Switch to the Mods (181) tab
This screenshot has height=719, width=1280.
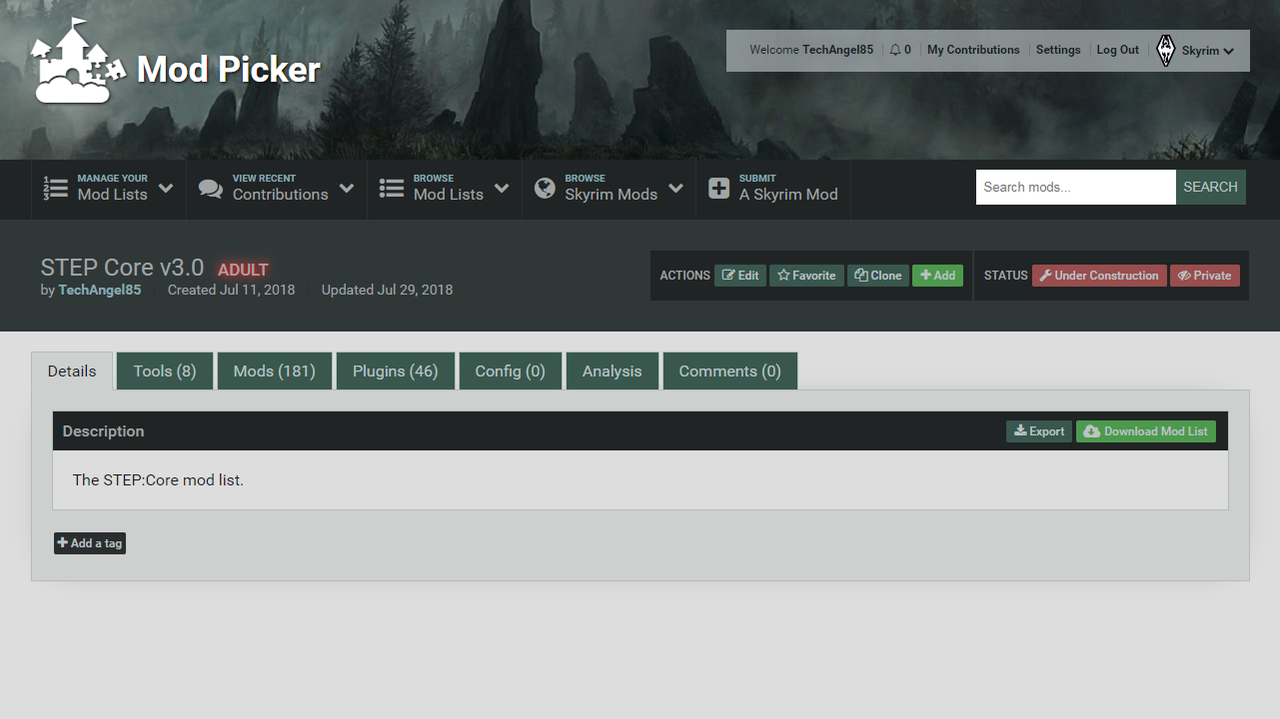(x=275, y=371)
